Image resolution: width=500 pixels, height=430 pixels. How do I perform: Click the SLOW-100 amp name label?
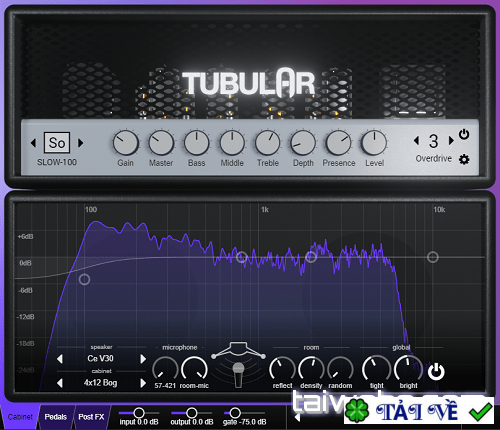pos(57,162)
